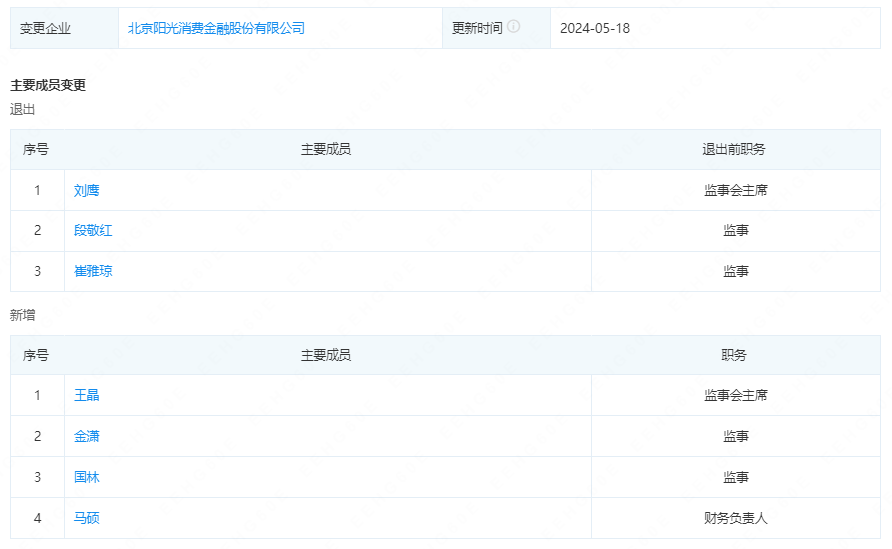Click 监事会主席 role in 王晶's row

[x=735, y=395]
